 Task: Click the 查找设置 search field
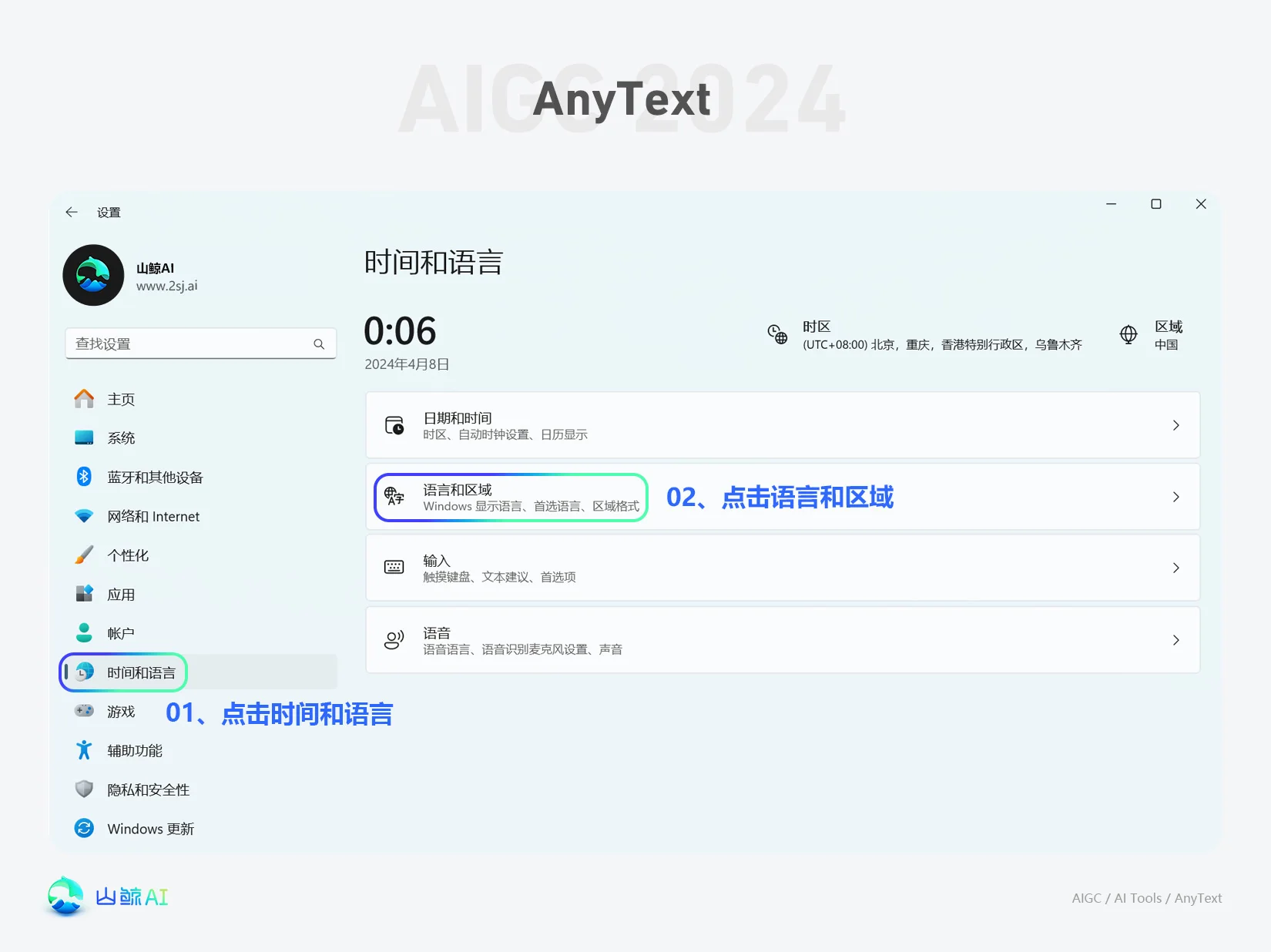click(x=201, y=344)
